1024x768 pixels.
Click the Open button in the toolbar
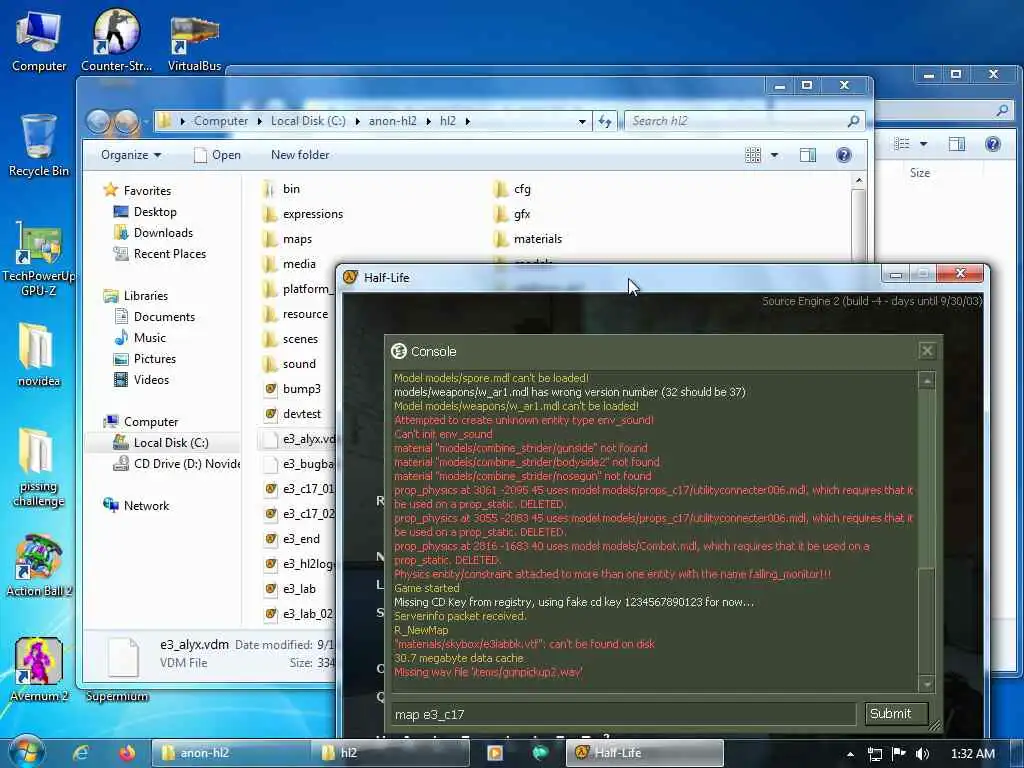tap(217, 155)
